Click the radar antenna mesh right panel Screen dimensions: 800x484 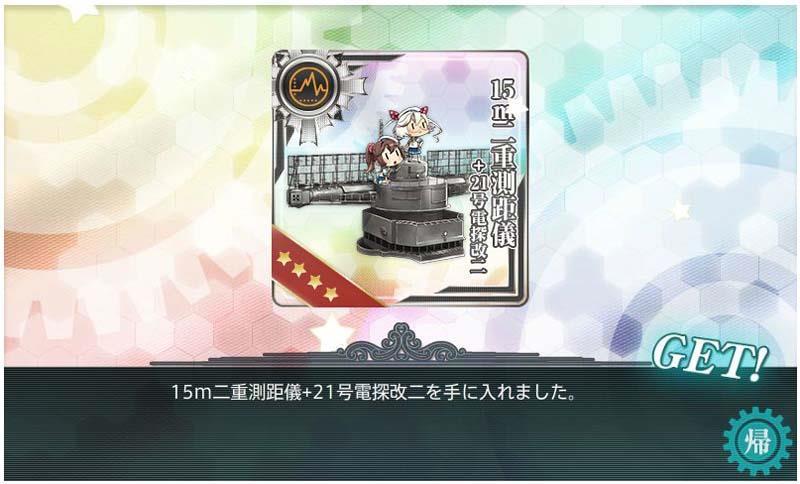(x=456, y=161)
